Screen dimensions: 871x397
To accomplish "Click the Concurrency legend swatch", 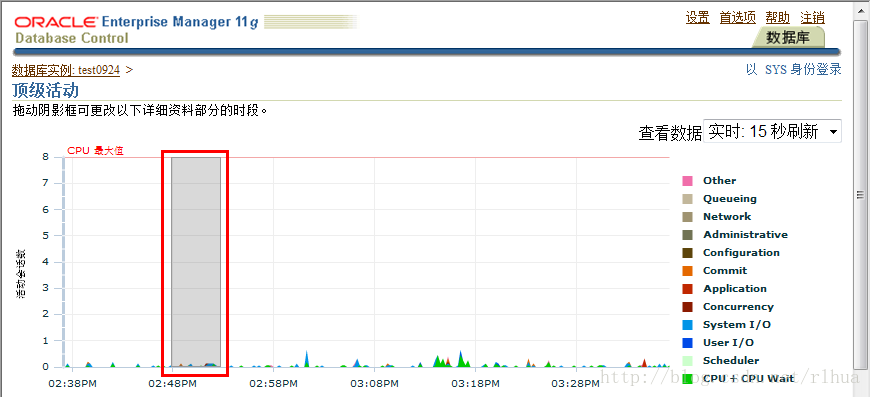I will coord(687,307).
